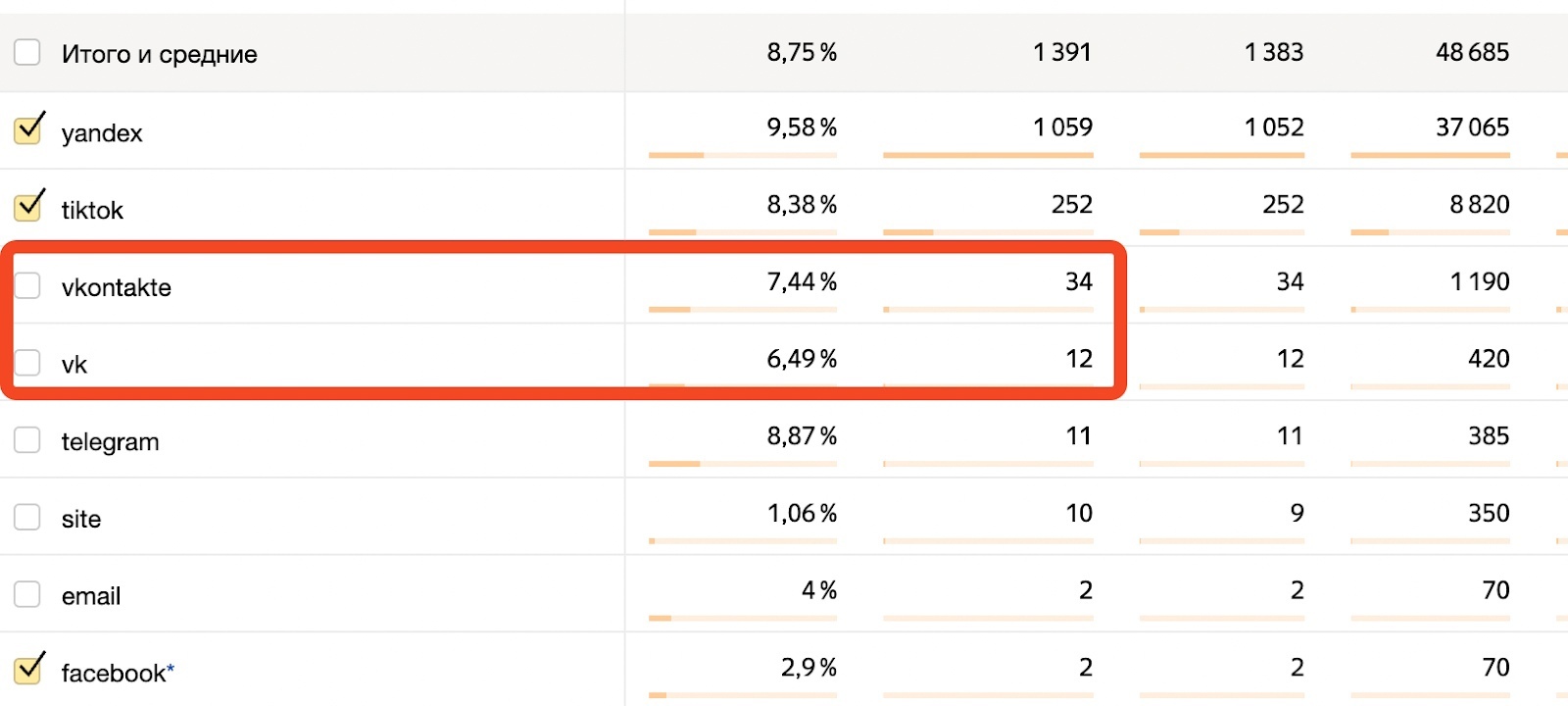Uncheck the tiktok source checkbox
Screen dimensions: 1568x706
[28, 208]
